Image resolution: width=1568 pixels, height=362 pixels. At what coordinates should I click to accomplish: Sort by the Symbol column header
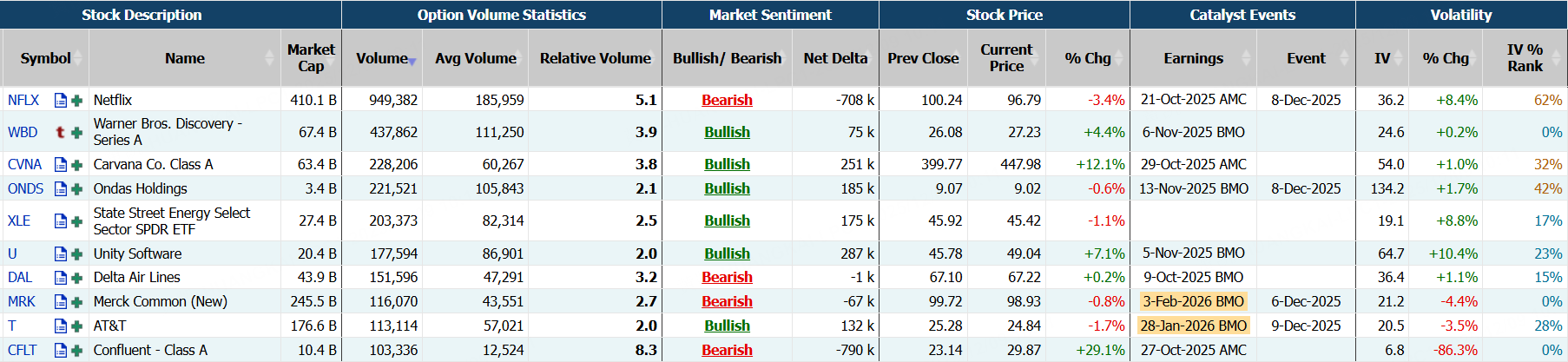[45, 58]
